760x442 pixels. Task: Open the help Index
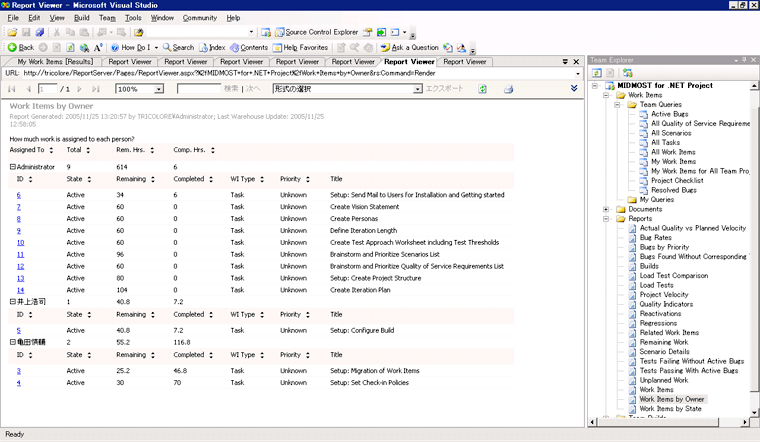(212, 47)
